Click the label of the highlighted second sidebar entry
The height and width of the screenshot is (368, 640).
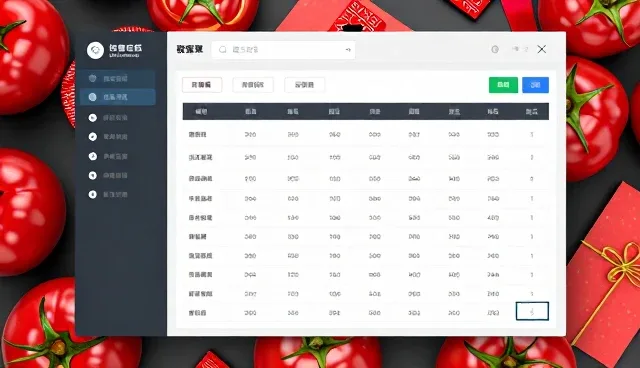click(116, 97)
